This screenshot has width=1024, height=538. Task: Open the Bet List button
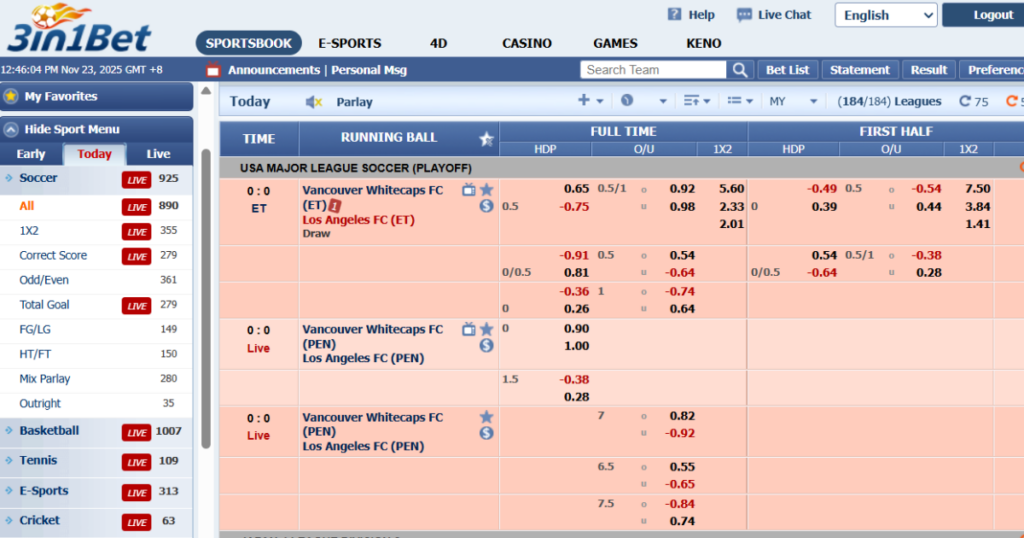(x=787, y=70)
